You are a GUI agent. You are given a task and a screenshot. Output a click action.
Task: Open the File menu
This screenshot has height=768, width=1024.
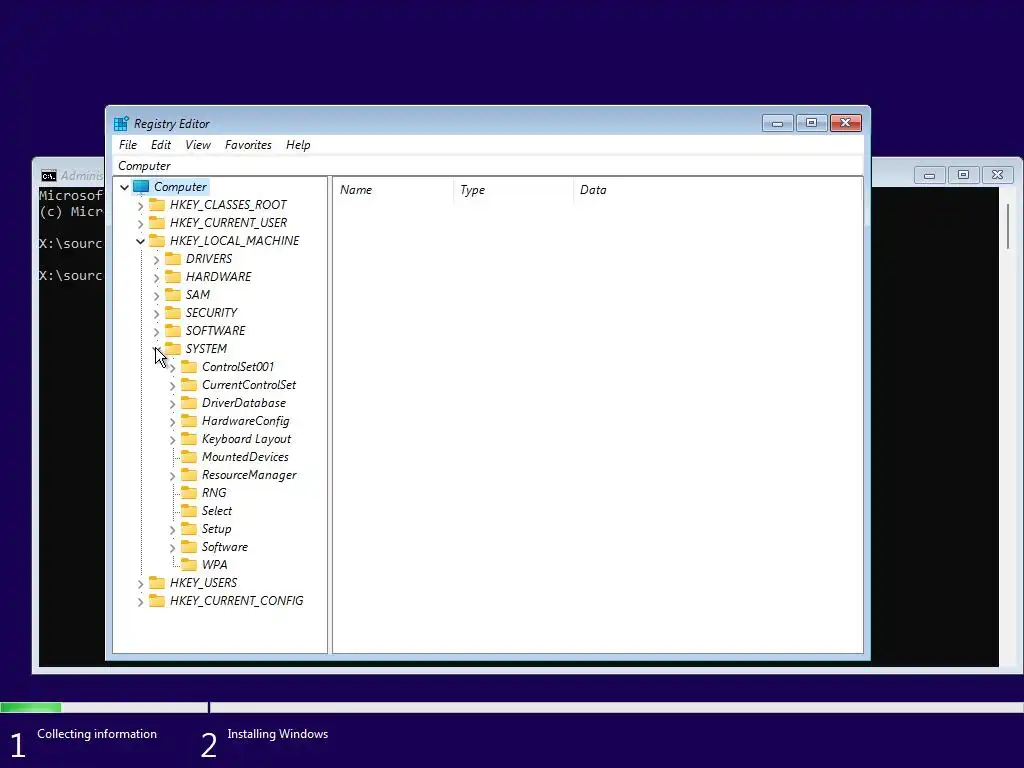tap(128, 145)
